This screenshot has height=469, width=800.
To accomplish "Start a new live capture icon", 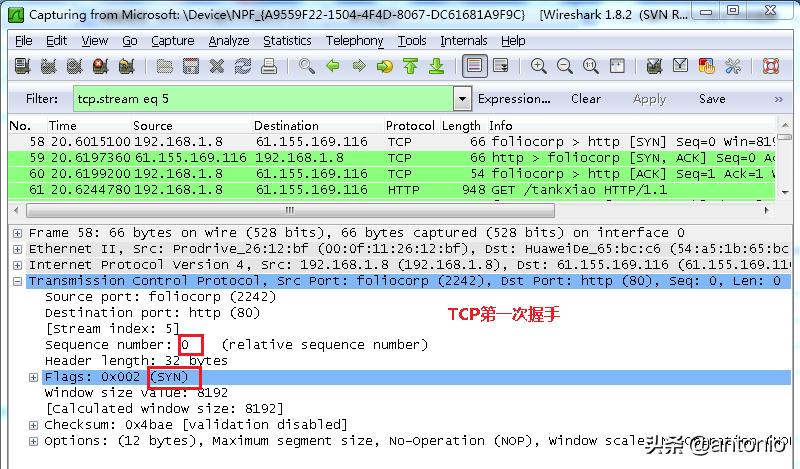I will tap(74, 66).
